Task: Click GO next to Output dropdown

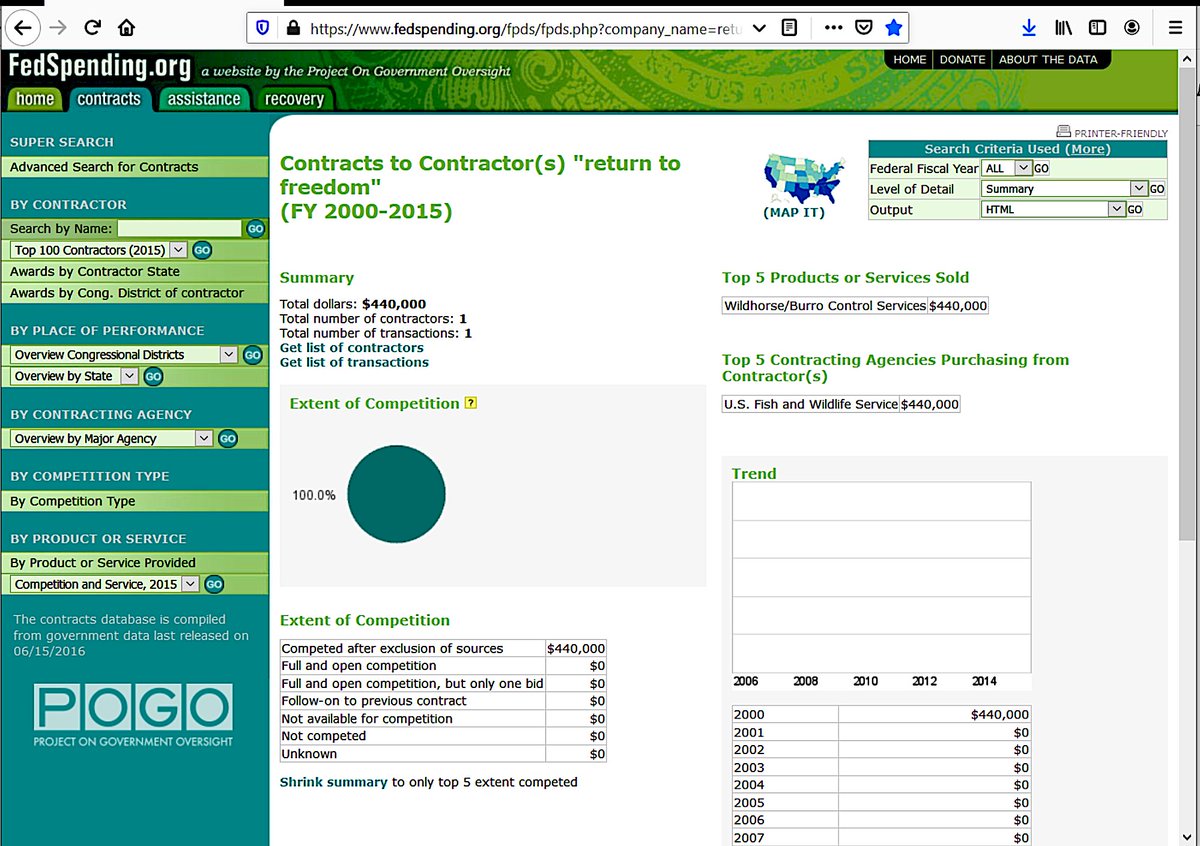Action: (1135, 210)
